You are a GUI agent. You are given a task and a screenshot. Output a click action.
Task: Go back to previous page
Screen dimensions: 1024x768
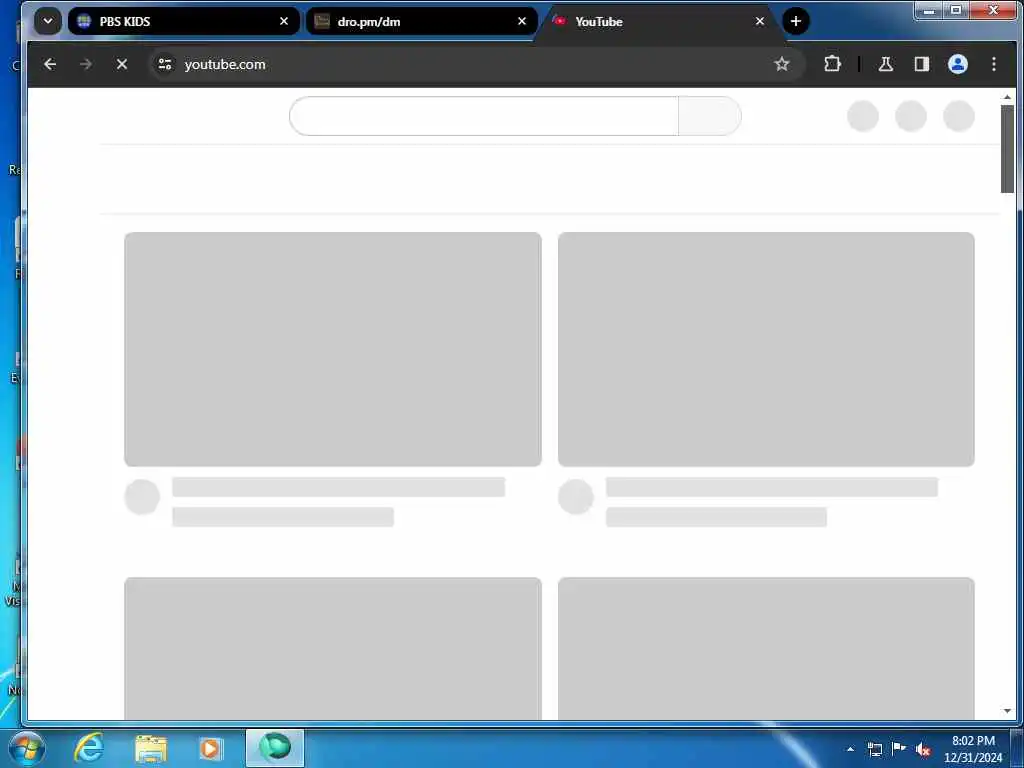[x=50, y=64]
